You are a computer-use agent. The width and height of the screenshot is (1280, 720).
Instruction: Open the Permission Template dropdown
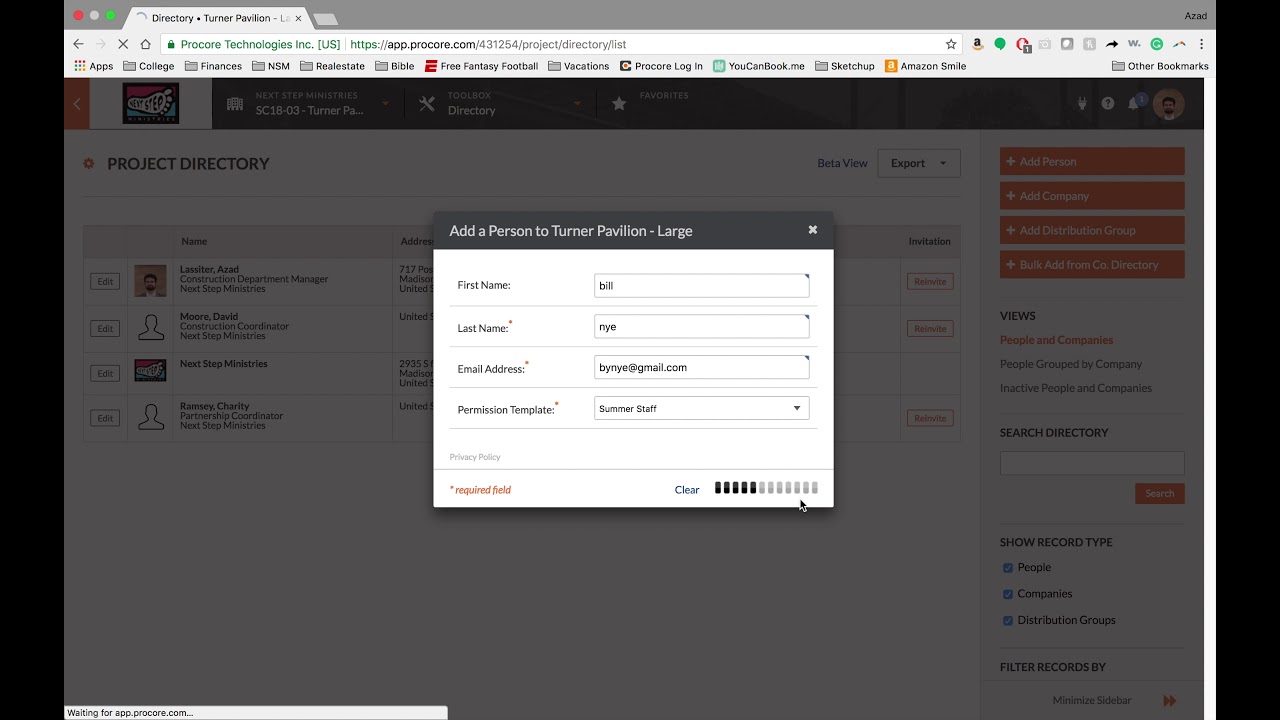701,408
